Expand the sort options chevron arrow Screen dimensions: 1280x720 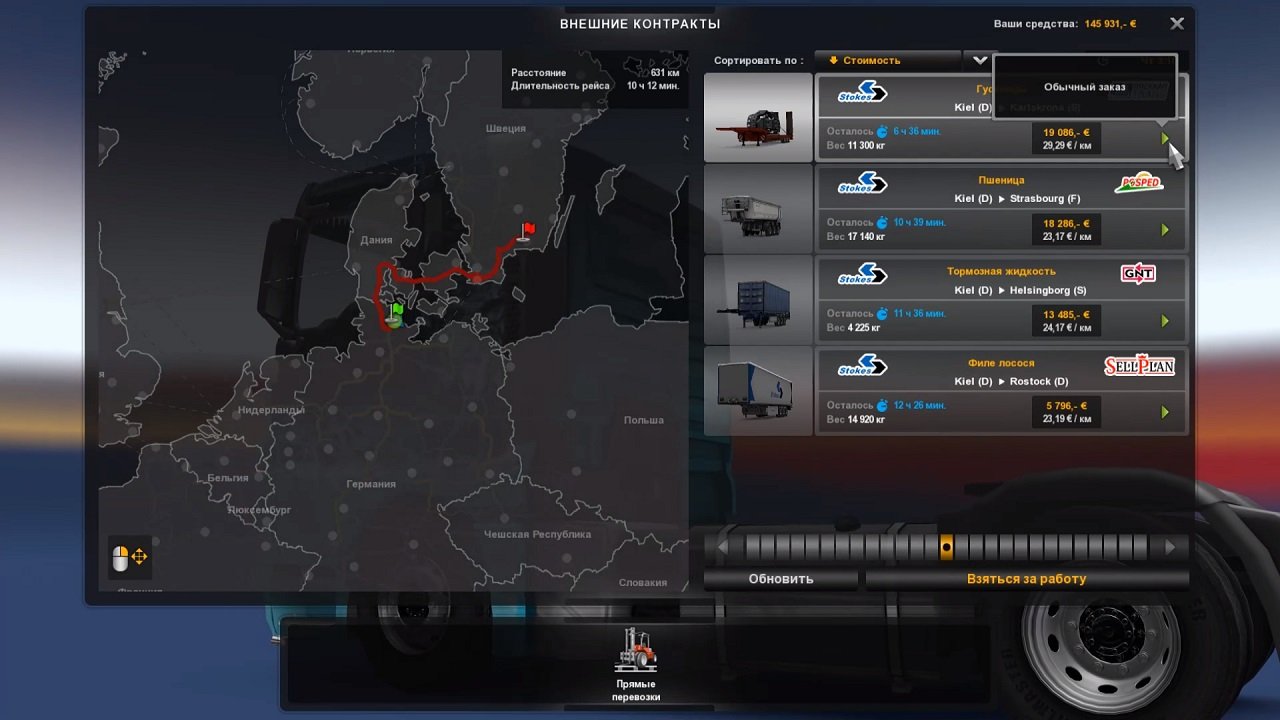click(979, 61)
